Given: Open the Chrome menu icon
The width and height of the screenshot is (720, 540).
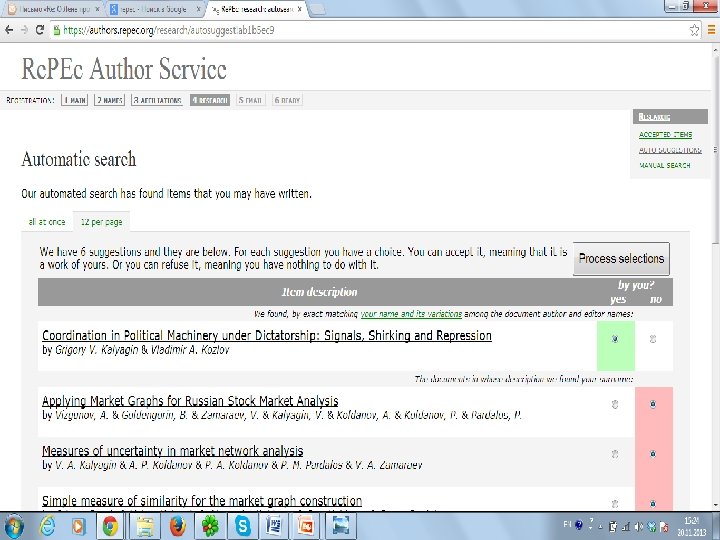Looking at the screenshot, I should (711, 30).
